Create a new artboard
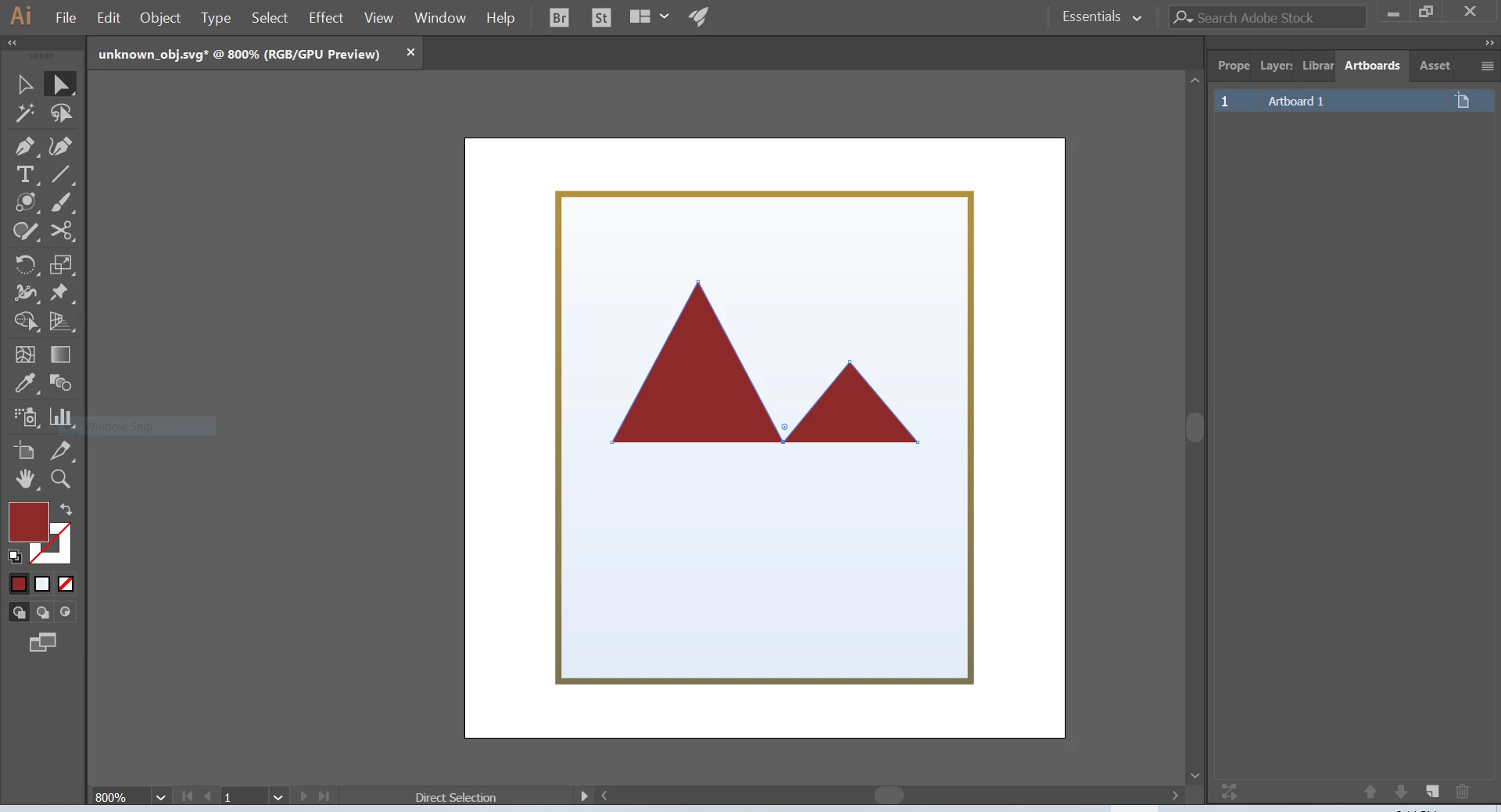Image resolution: width=1501 pixels, height=812 pixels. coord(1432,792)
